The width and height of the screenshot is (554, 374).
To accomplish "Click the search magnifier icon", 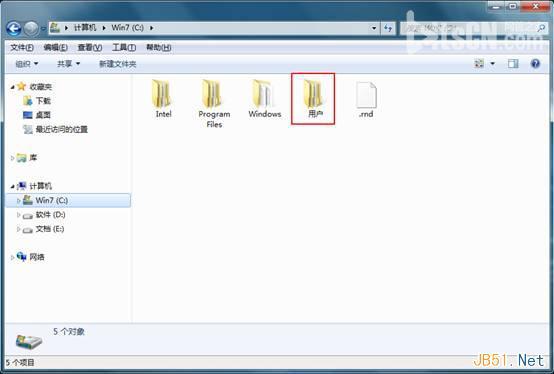I will point(541,28).
